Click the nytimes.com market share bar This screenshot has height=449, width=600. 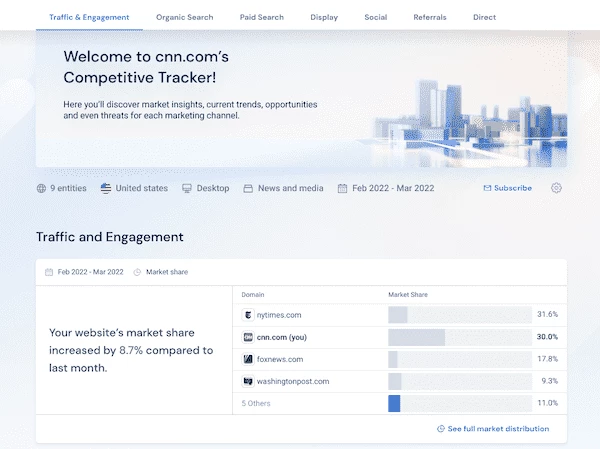tap(460, 315)
